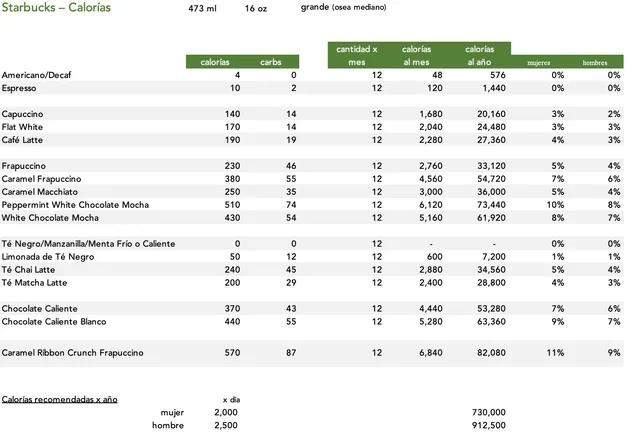Select Caramel Macchiato yearly calories 36,000
This screenshot has height=438, width=640.
pyautogui.click(x=491, y=192)
